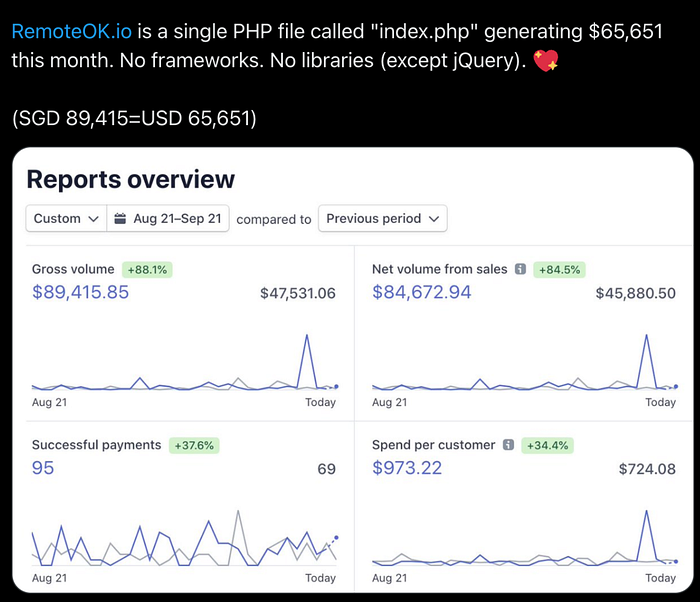Click the info icon beside Net volume from sales

[x=520, y=269]
